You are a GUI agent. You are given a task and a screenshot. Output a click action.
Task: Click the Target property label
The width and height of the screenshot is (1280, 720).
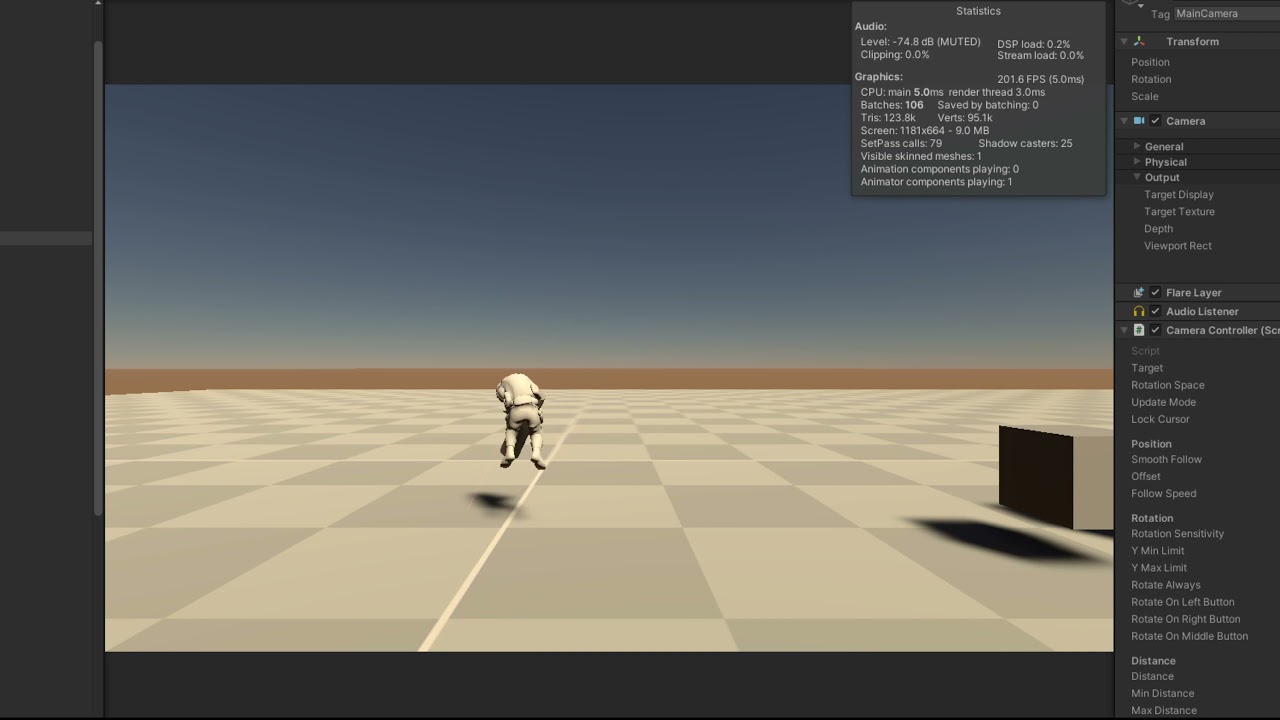(1147, 368)
